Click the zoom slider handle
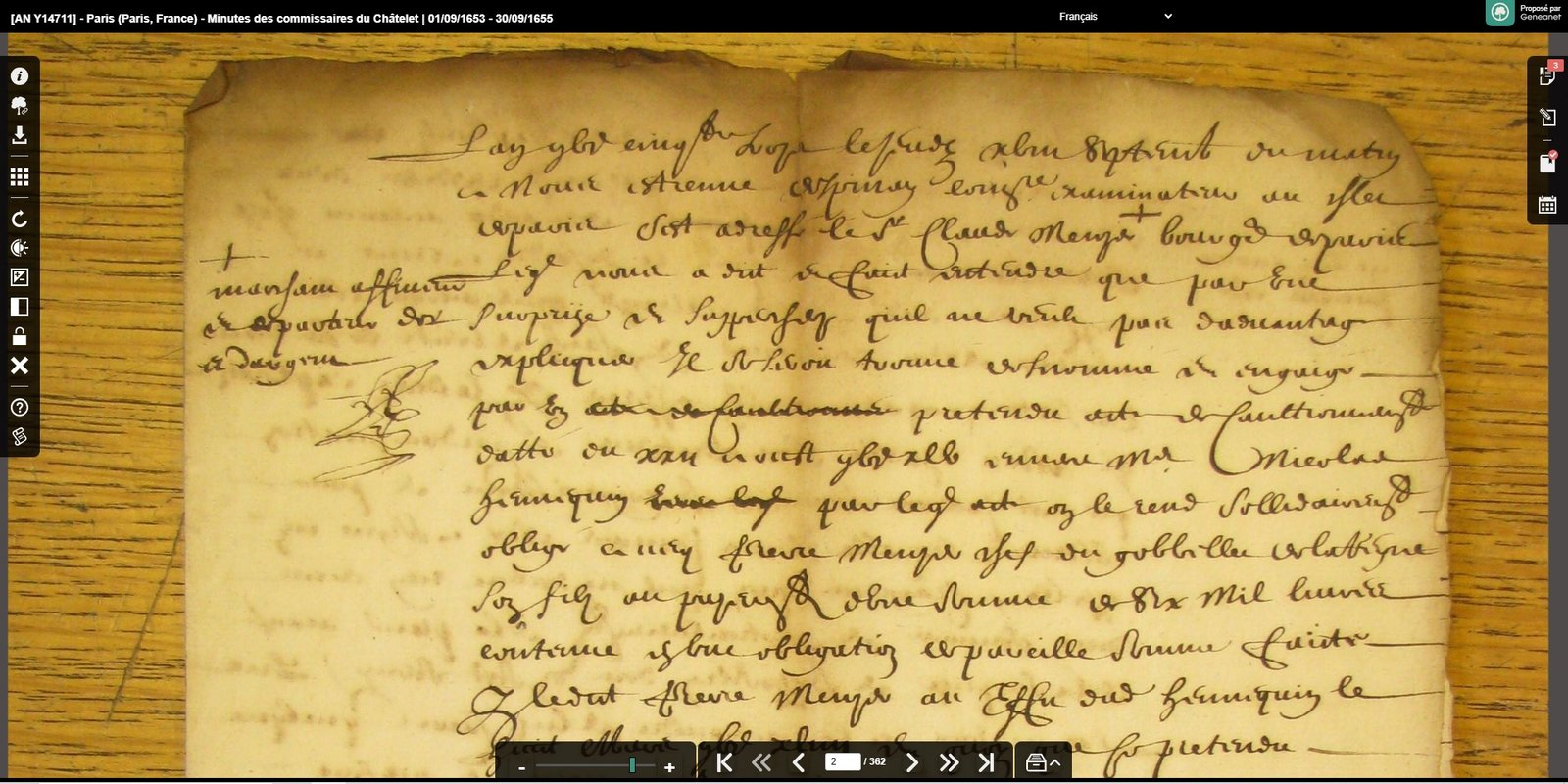This screenshot has height=784, width=1568. click(632, 765)
